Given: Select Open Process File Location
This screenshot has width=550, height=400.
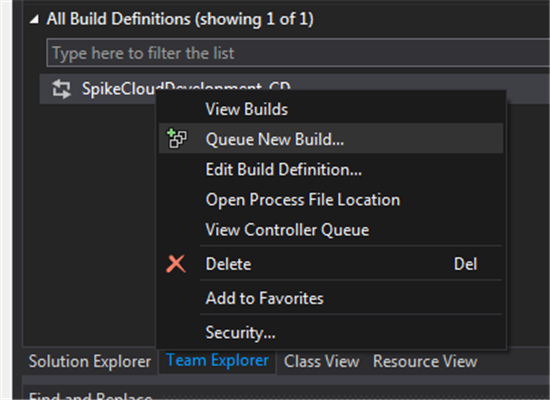Looking at the screenshot, I should click(302, 200).
